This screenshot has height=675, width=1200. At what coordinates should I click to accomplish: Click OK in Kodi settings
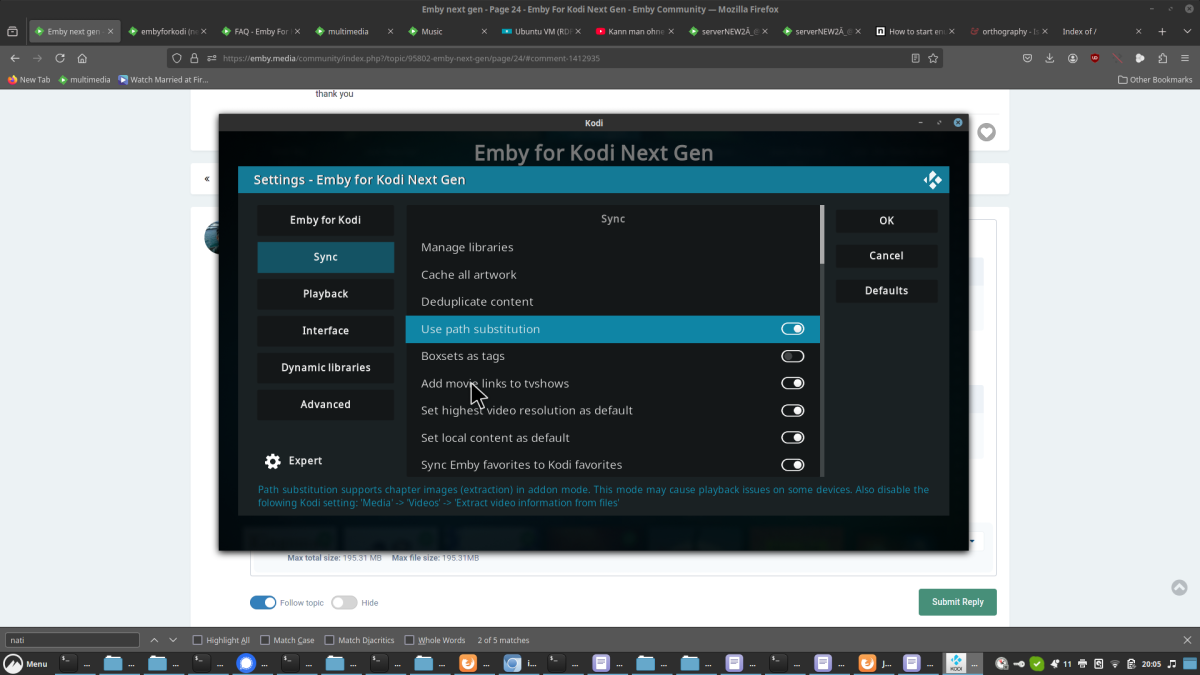point(887,221)
